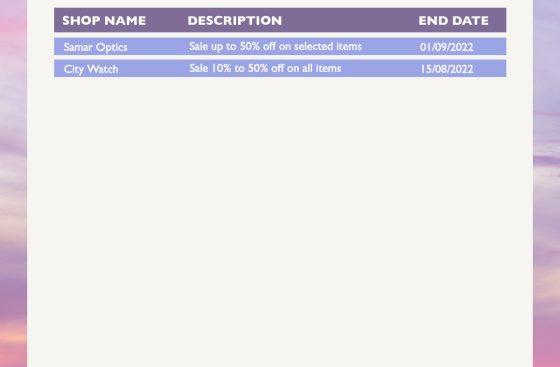560x367 pixels.
Task: Click the word 'Optics' in first row
Action: [x=111, y=47]
